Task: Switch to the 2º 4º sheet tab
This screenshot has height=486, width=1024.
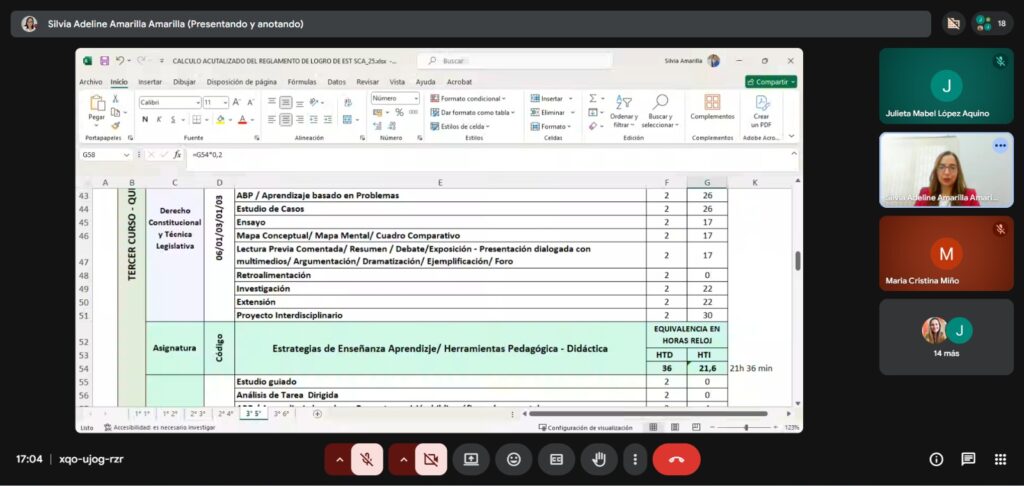Action: tap(227, 413)
